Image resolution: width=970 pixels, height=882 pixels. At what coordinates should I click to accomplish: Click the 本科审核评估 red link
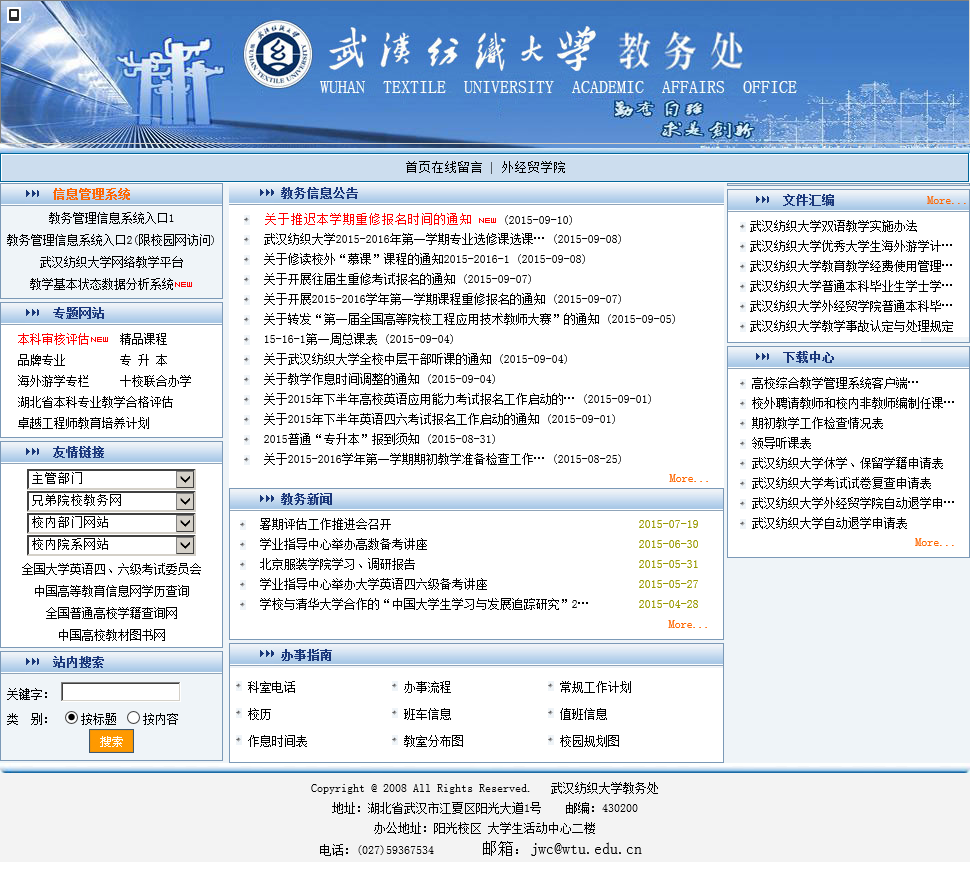pos(53,339)
